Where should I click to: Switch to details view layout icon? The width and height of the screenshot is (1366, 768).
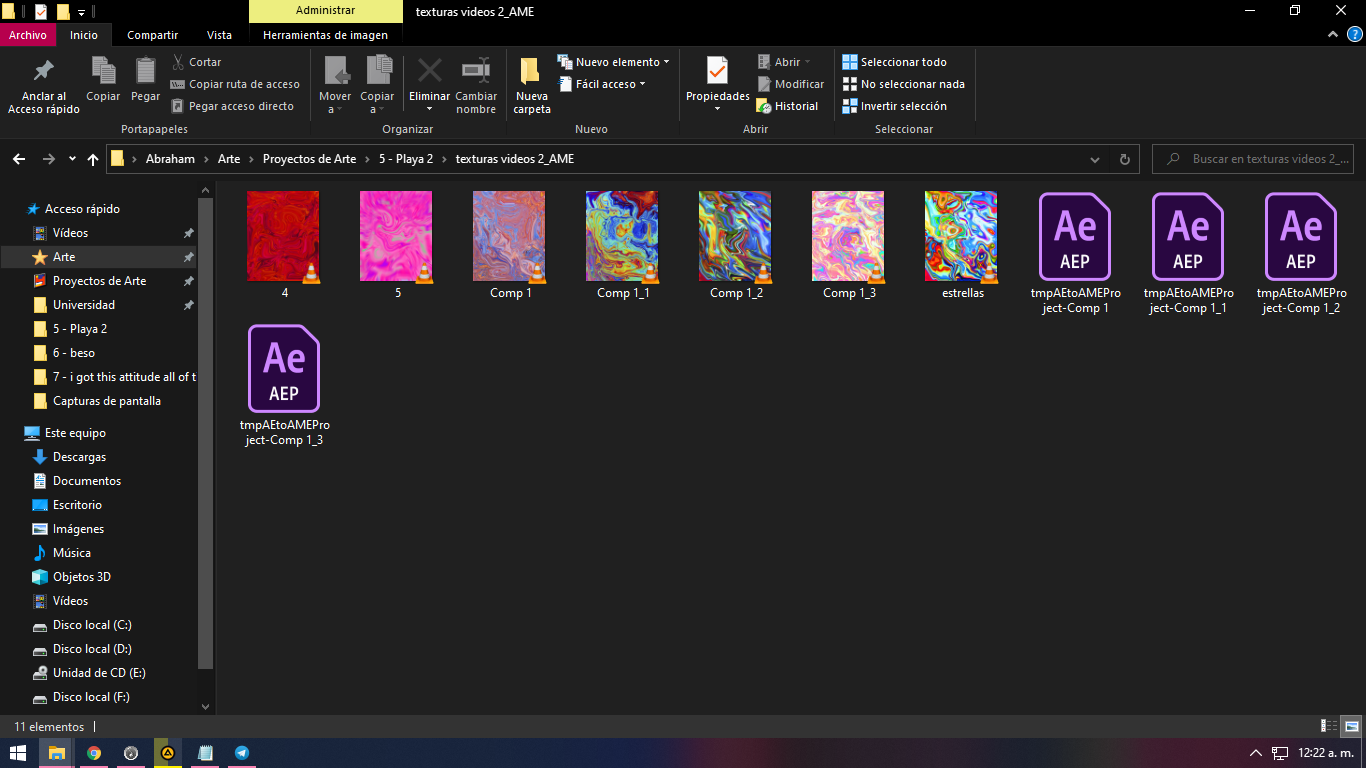click(1329, 726)
